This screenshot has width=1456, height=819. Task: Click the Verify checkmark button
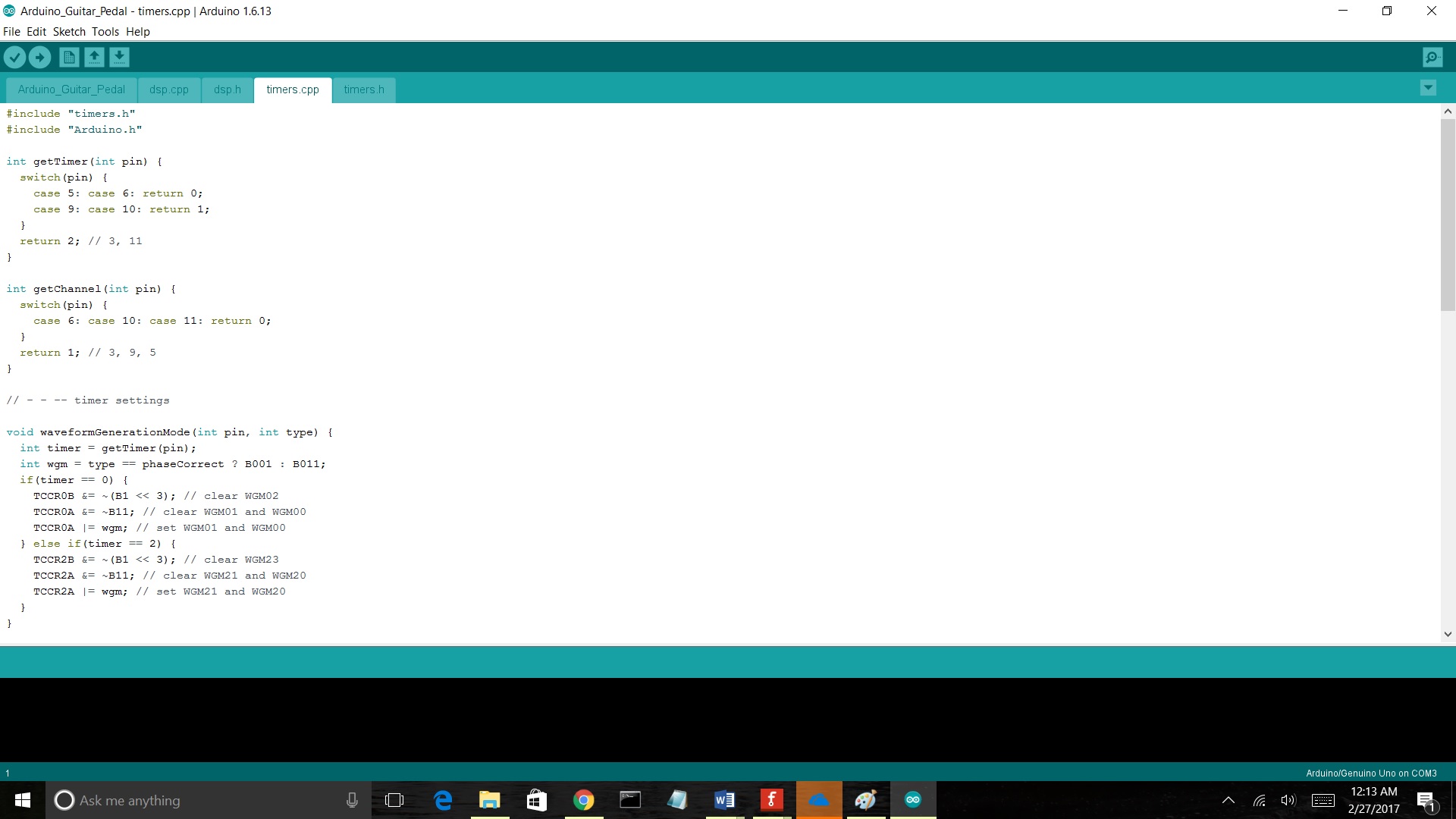tap(14, 57)
